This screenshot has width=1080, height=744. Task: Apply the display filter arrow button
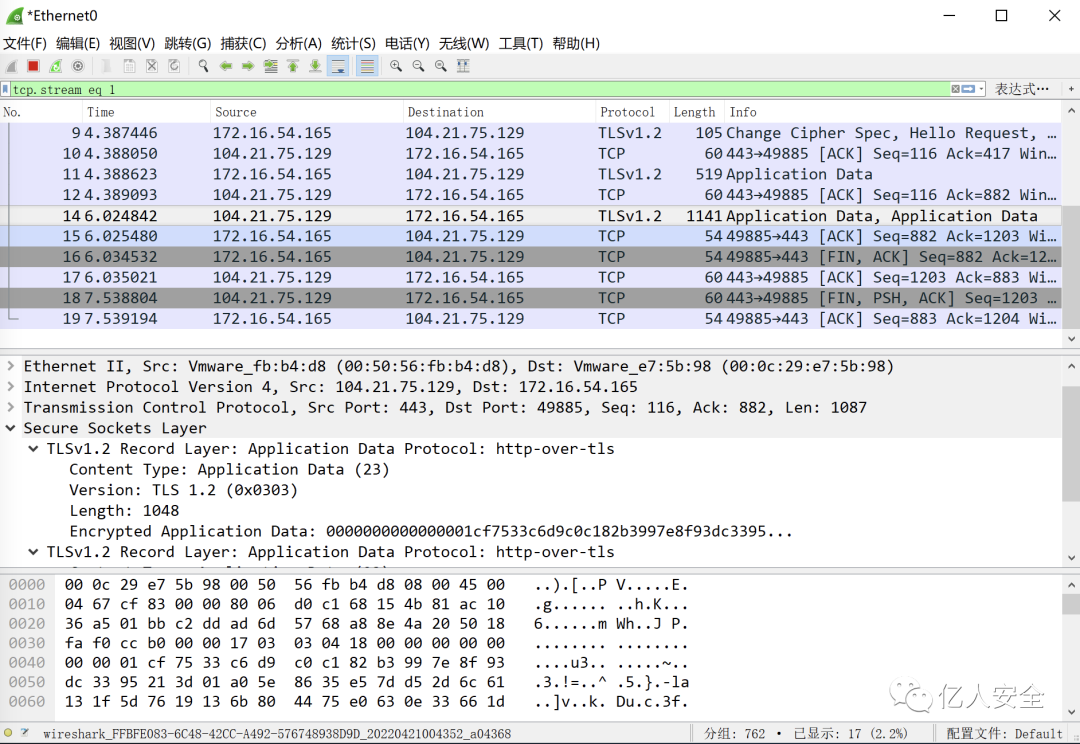pyautogui.click(x=968, y=89)
